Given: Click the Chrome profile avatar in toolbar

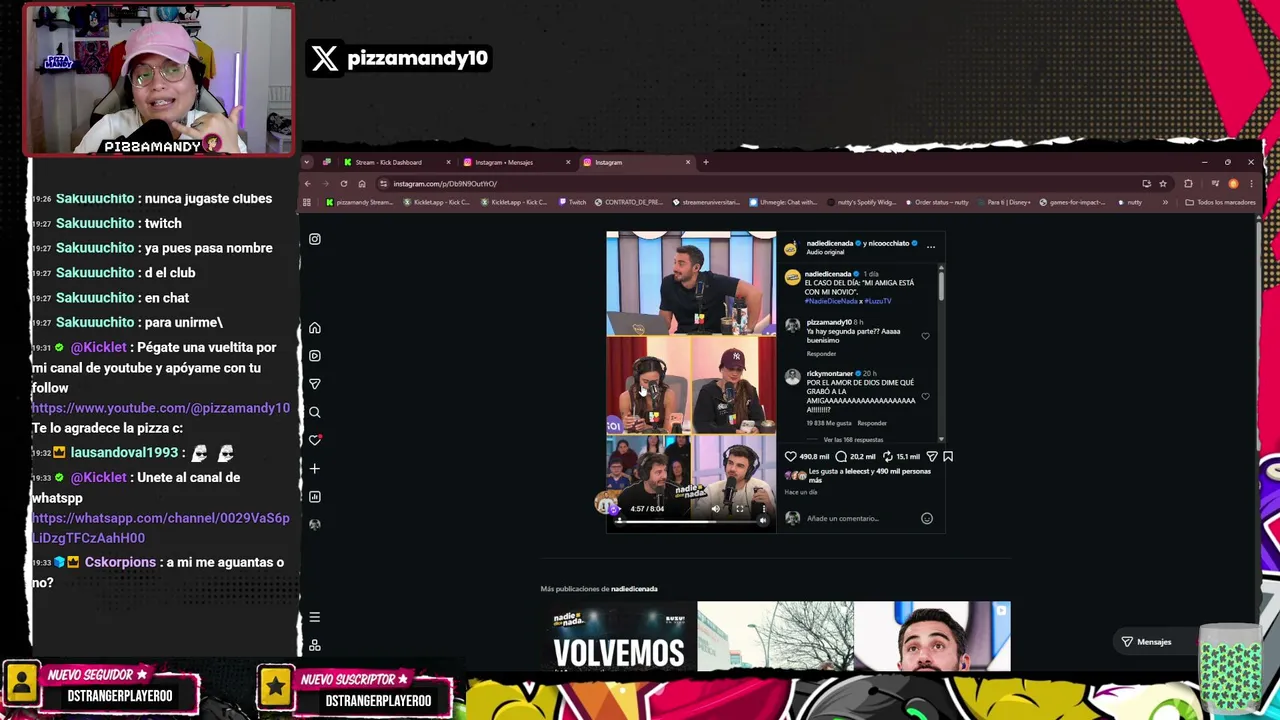Looking at the screenshot, I should (x=1233, y=184).
